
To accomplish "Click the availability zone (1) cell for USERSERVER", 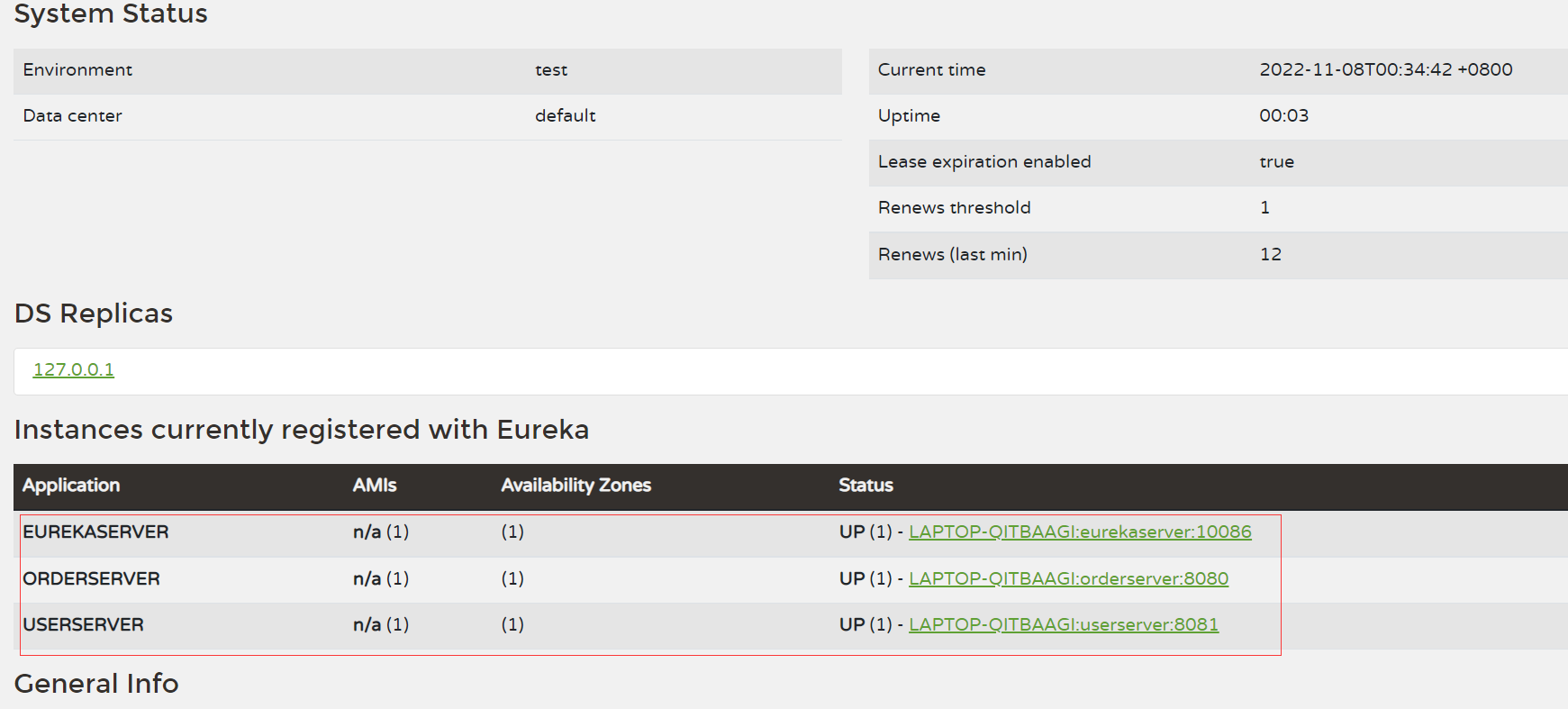I will pos(512,624).
